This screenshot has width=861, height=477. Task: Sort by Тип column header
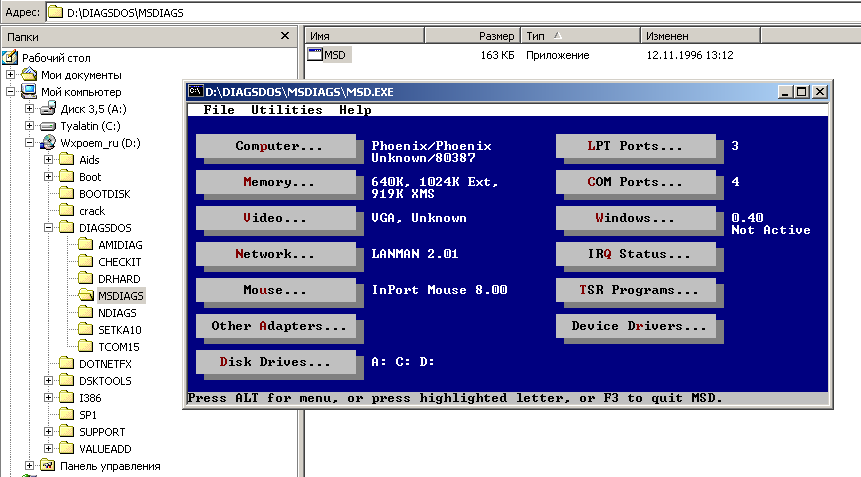click(x=580, y=36)
